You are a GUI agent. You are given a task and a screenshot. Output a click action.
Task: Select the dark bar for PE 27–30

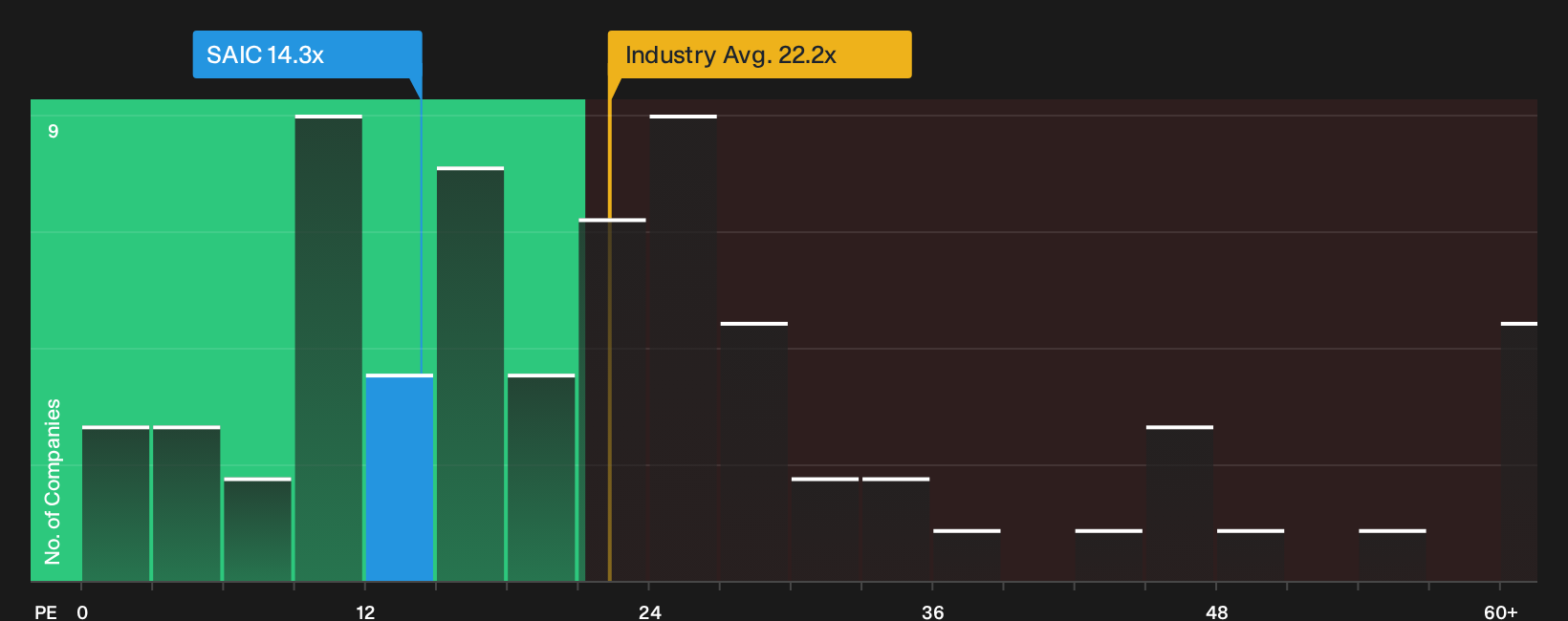(754, 452)
